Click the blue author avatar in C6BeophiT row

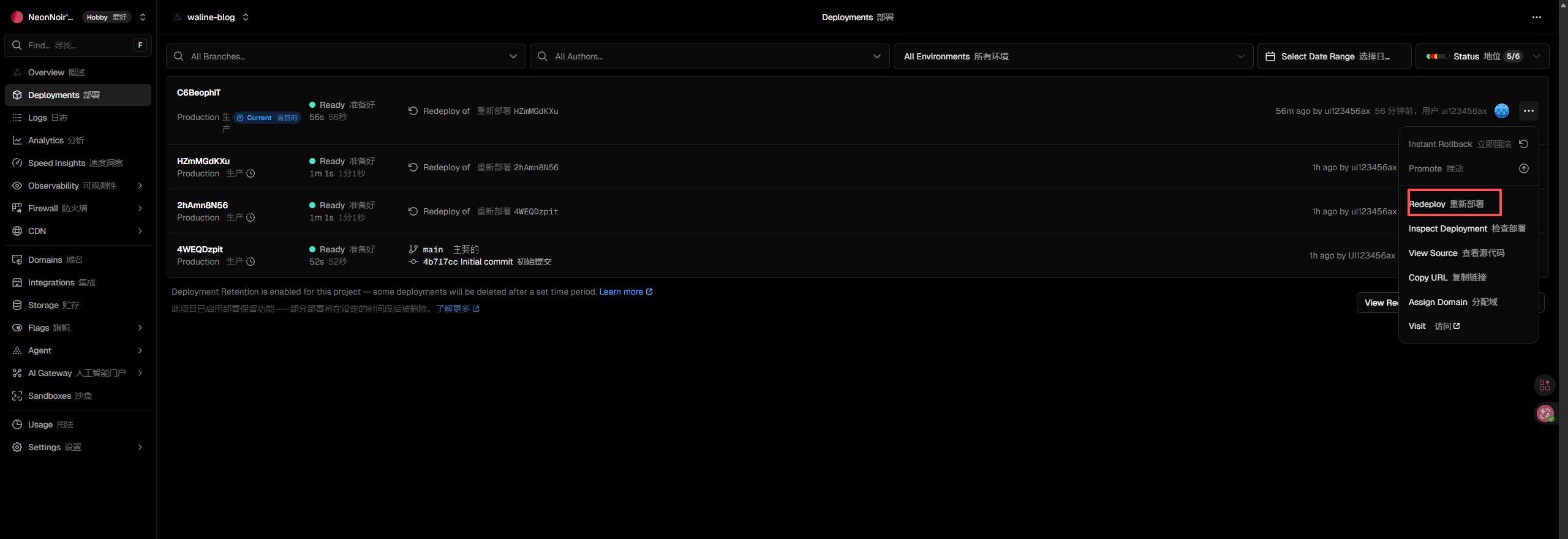tap(1502, 111)
